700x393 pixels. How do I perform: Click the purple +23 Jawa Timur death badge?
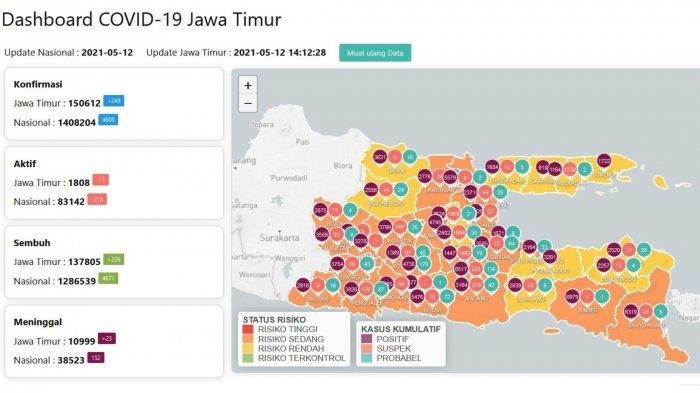coord(107,339)
